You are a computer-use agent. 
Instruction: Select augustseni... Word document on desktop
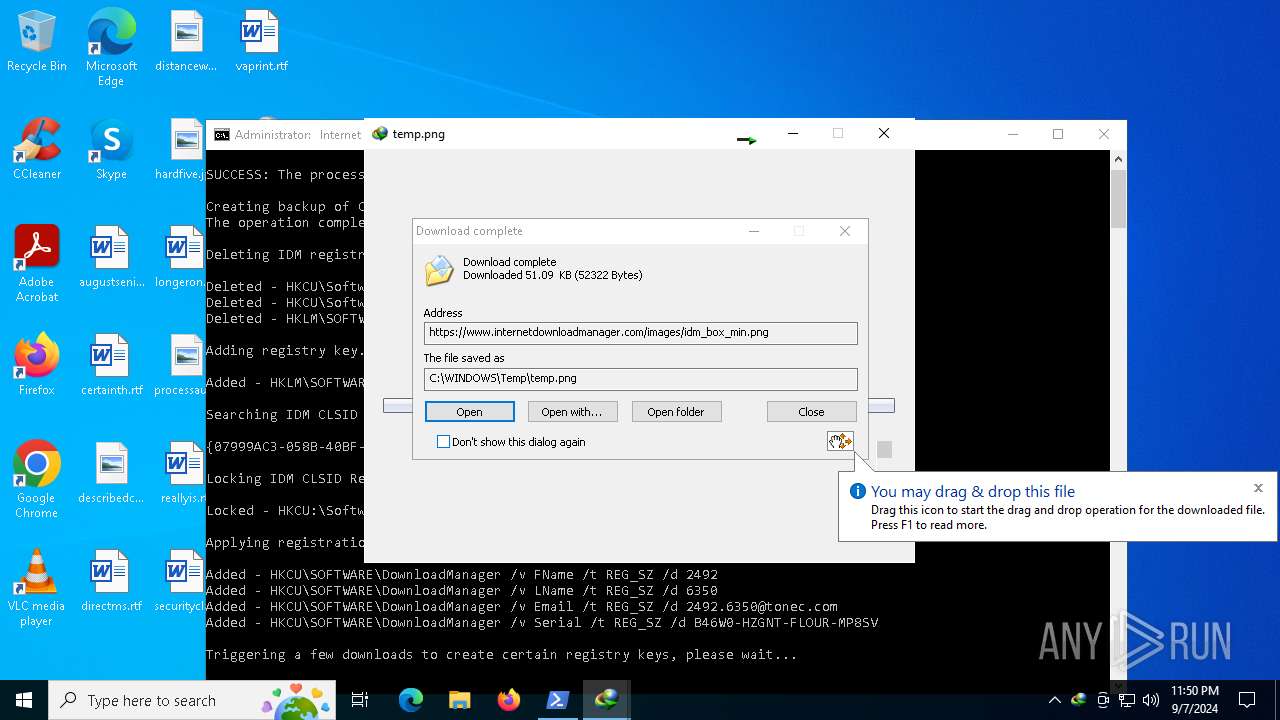click(111, 258)
